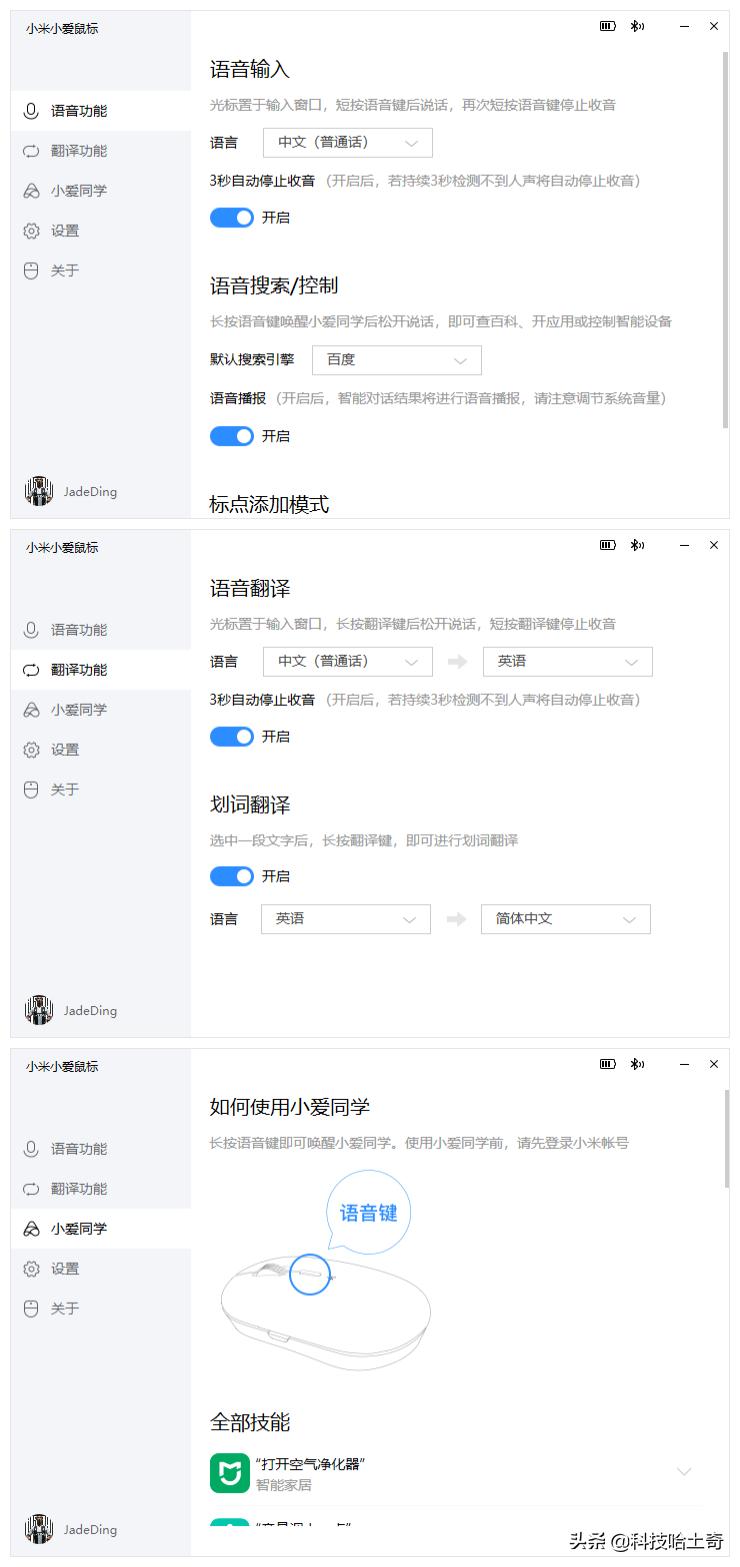Select 翻译功能 in the 语音翻译 window sidebar
This screenshot has width=740, height=1567.
(101, 670)
